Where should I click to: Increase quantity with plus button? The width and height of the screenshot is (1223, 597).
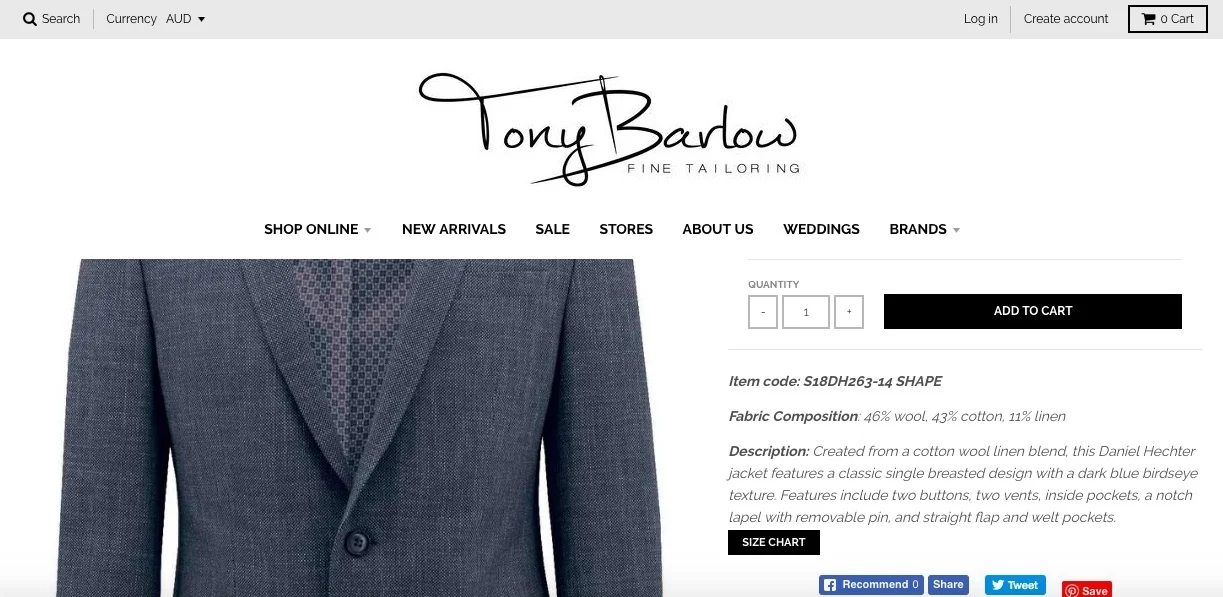[x=849, y=312]
